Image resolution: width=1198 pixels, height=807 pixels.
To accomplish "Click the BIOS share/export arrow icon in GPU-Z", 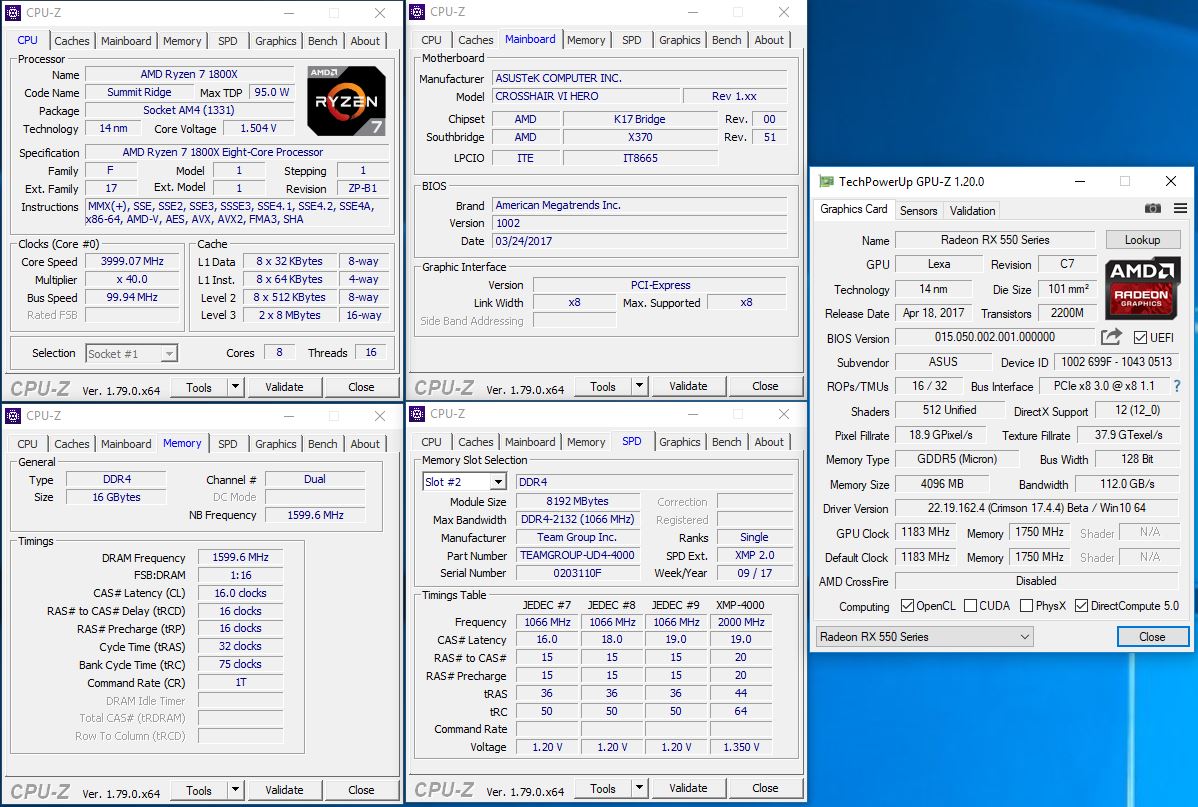I will [x=1112, y=337].
